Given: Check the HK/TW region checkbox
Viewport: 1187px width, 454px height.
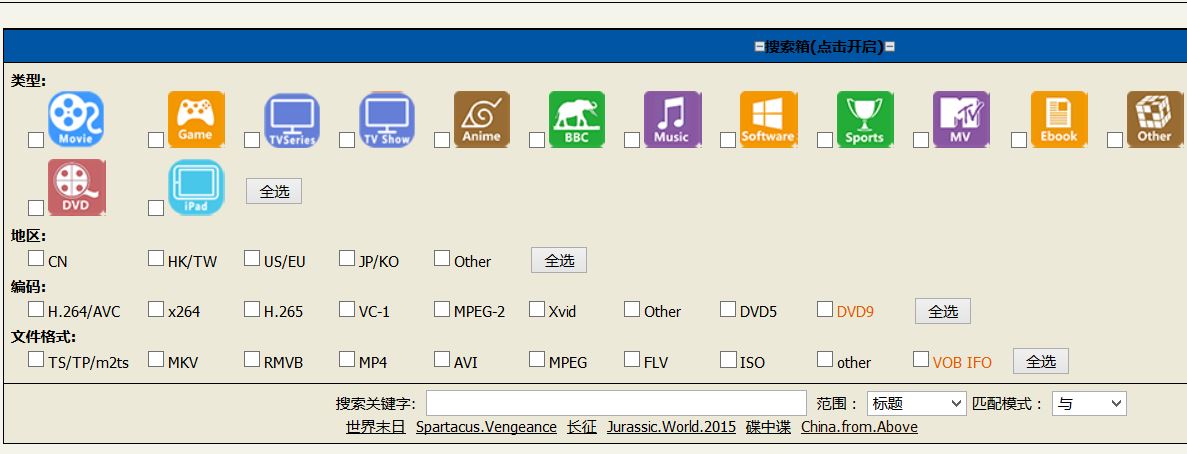Looking at the screenshot, I should point(156,258).
